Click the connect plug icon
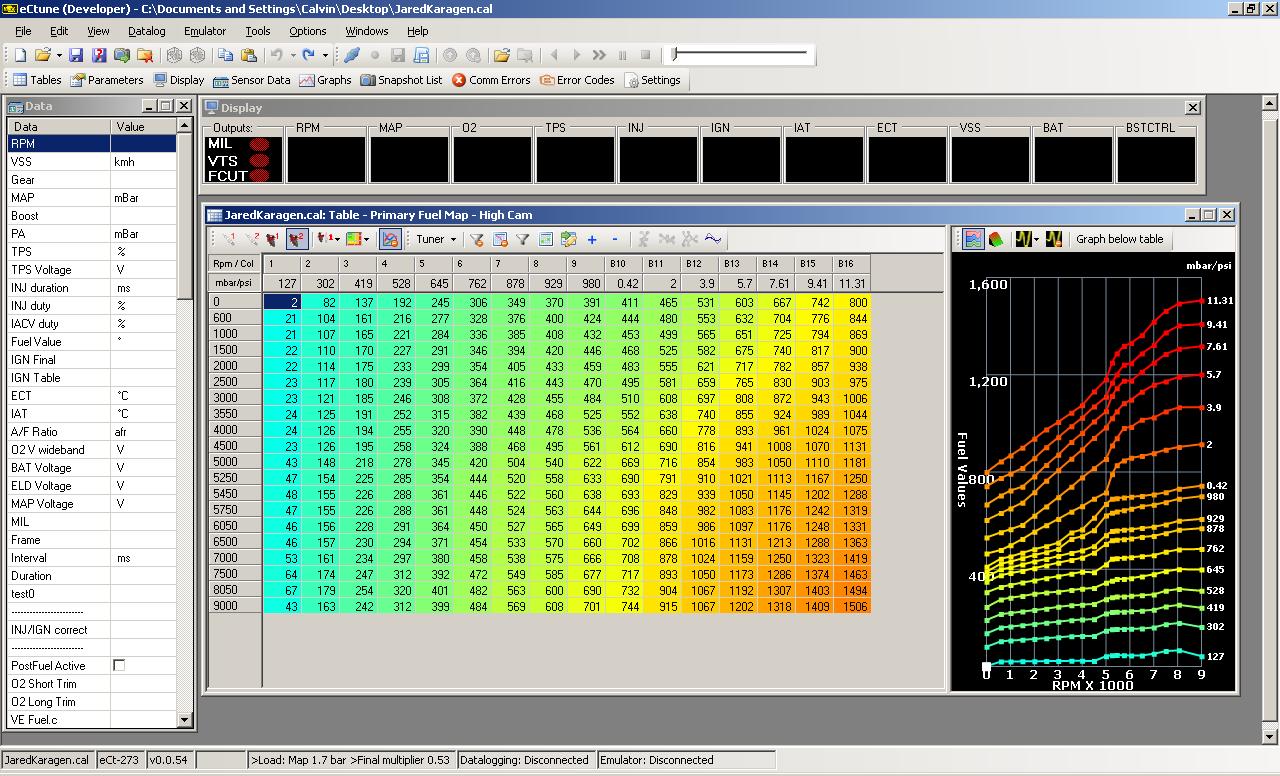Image resolution: width=1280 pixels, height=776 pixels. point(352,55)
